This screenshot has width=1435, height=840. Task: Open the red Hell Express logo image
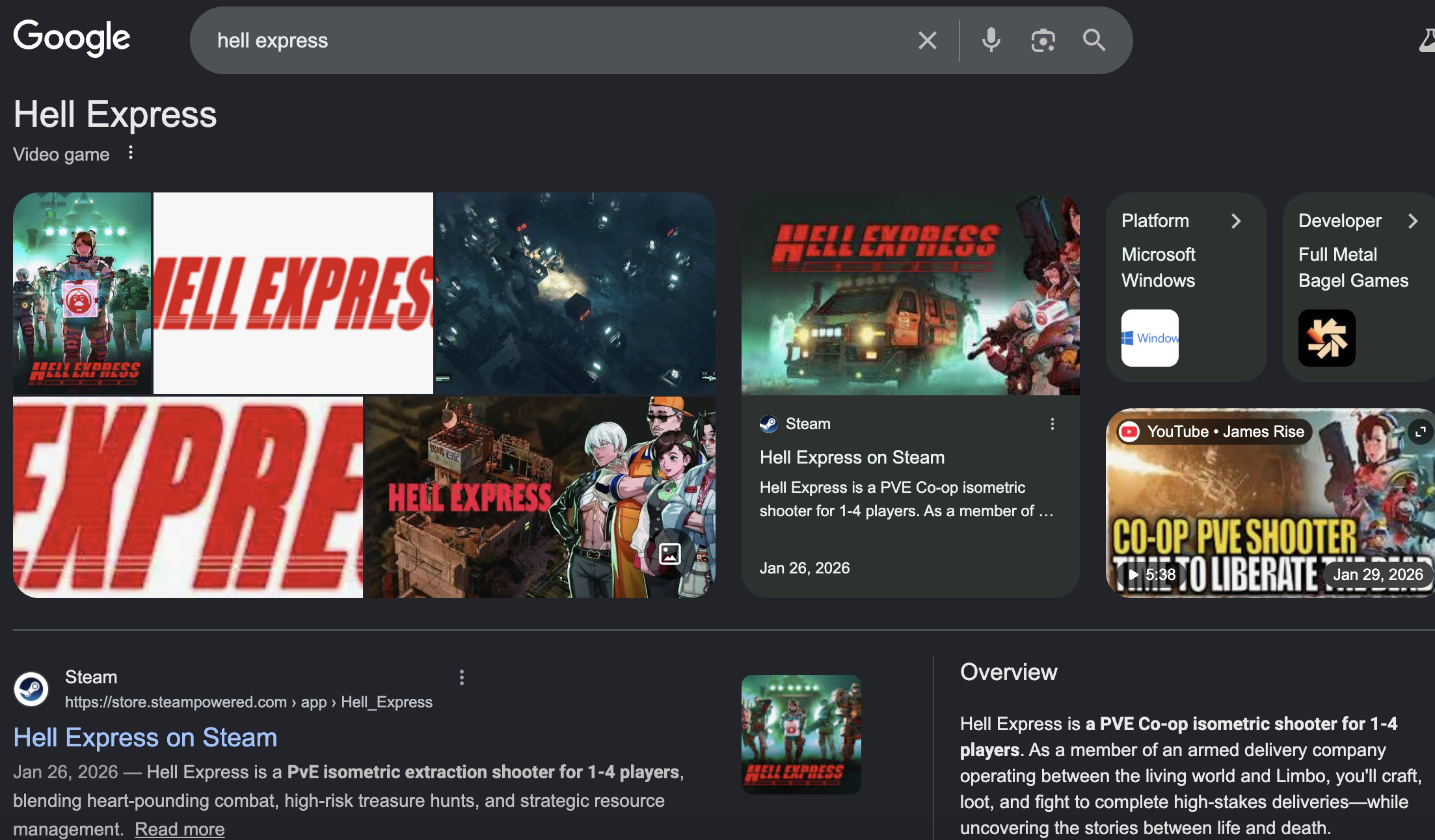[x=293, y=293]
